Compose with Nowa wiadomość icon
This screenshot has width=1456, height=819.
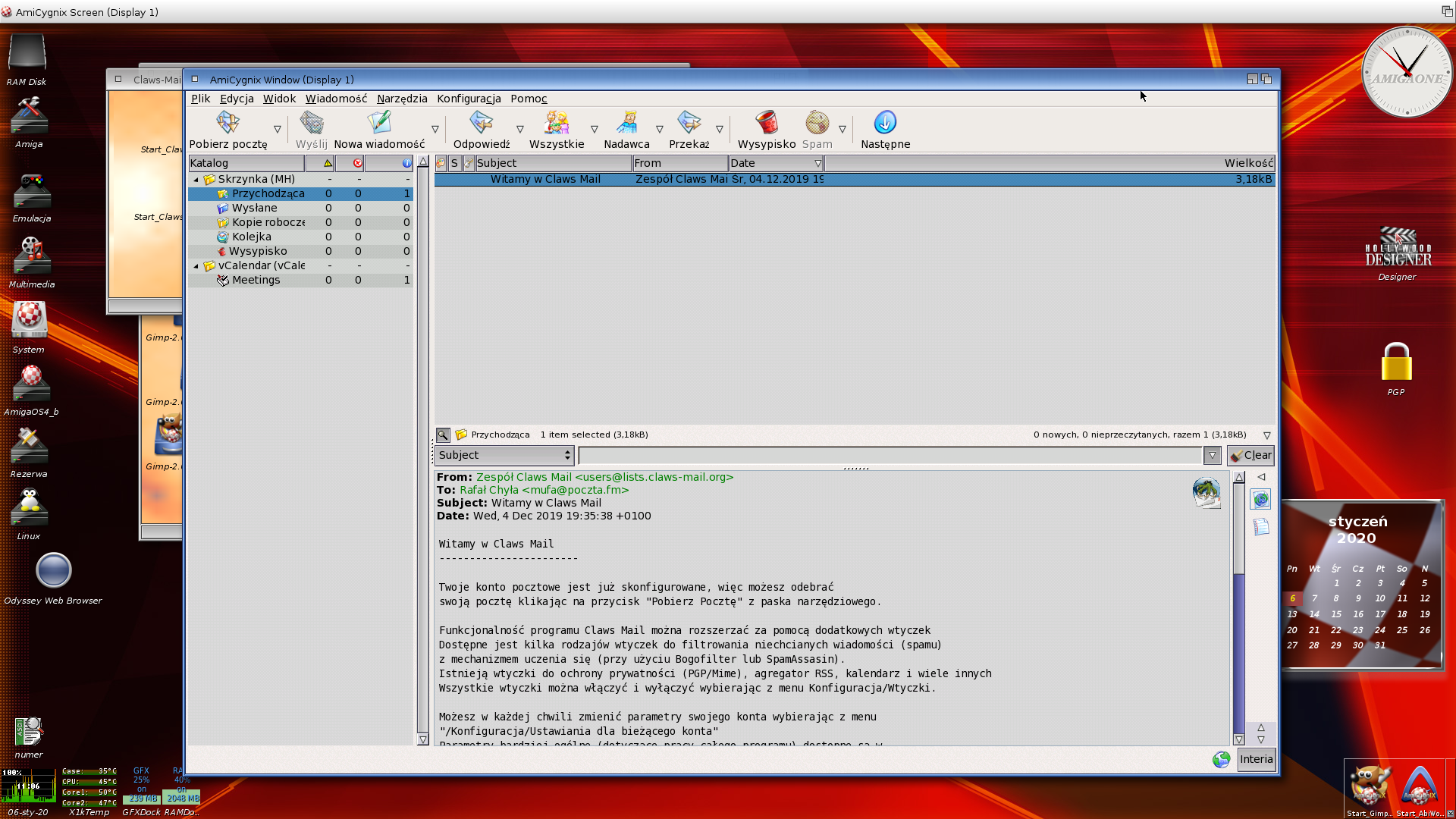click(379, 122)
